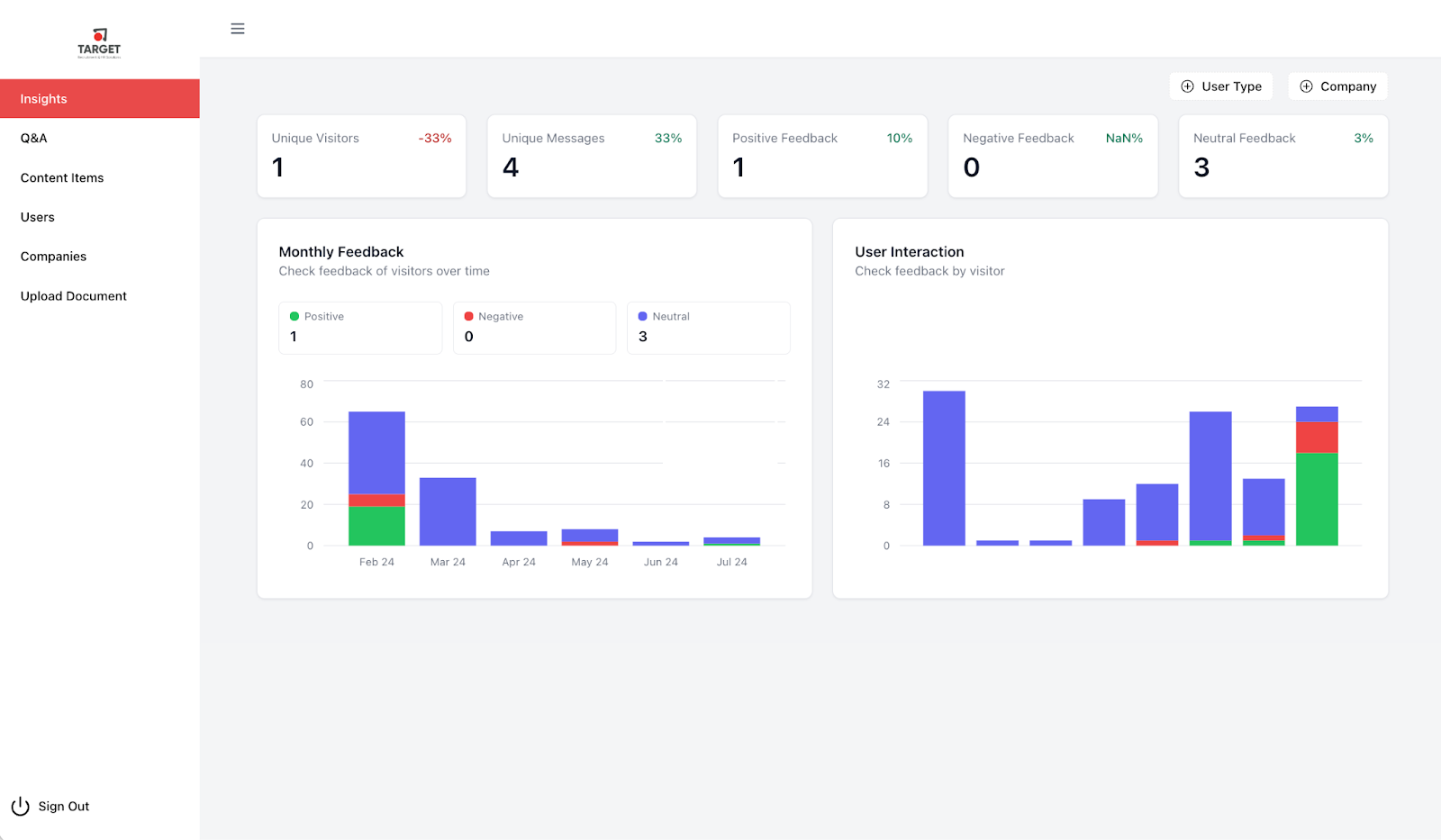Viewport: 1441px width, 840px height.
Task: Click the Target logo
Action: 99,42
